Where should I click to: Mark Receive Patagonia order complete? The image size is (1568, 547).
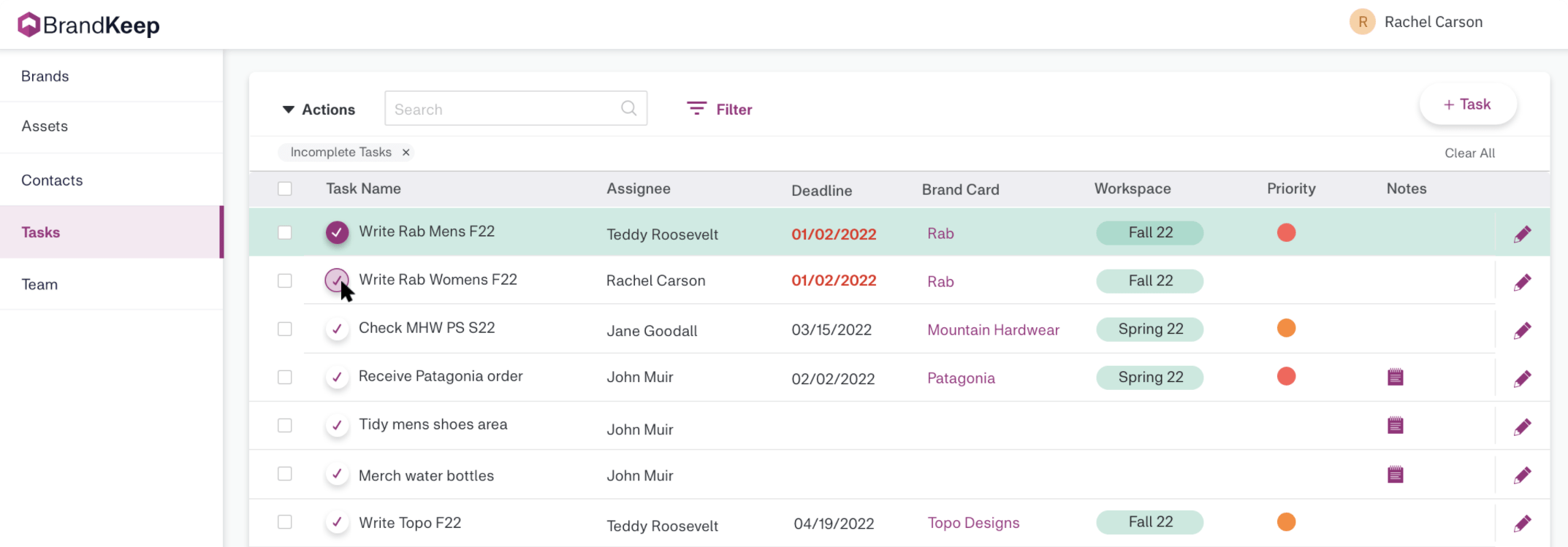click(337, 377)
